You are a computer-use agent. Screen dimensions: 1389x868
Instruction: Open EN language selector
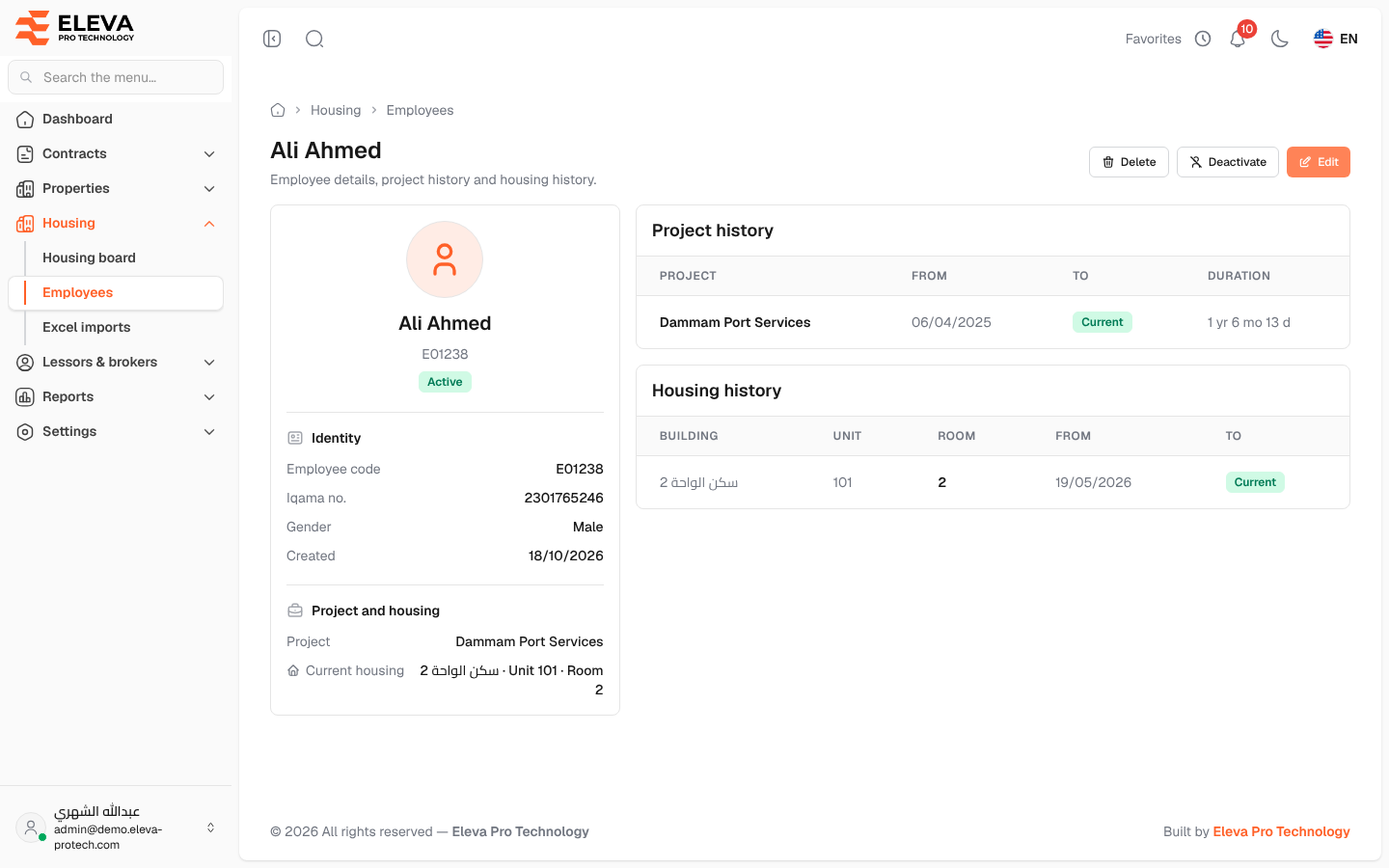(1336, 39)
